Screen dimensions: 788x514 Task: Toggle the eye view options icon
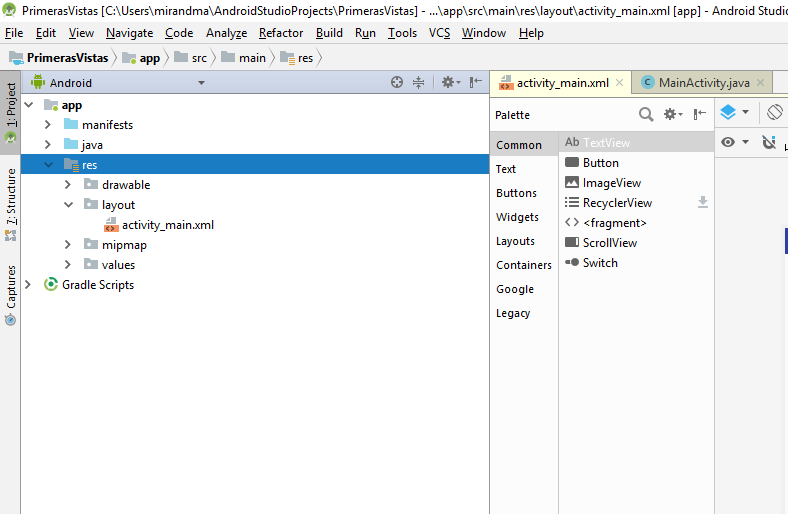click(x=729, y=143)
